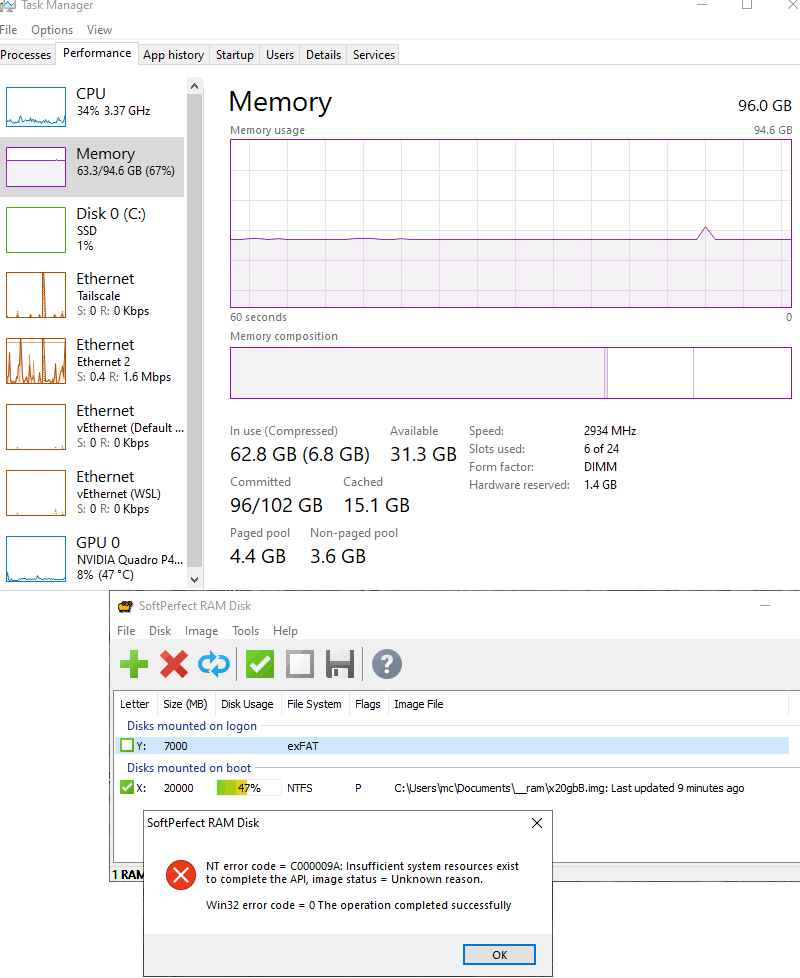Click the blue Re-mount arrows icon
This screenshot has width=800, height=978.
point(214,664)
